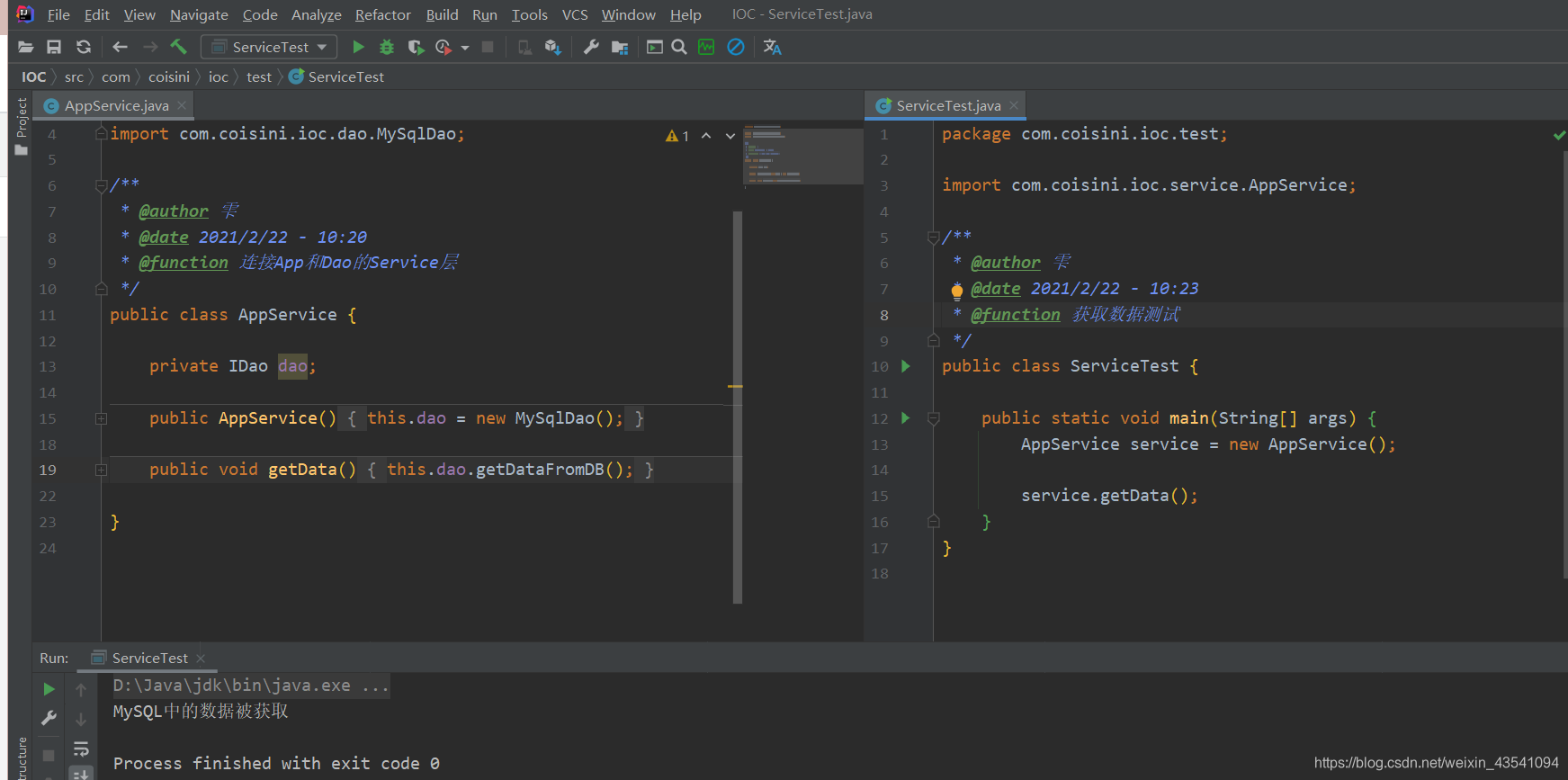This screenshot has height=780, width=1568.
Task: Click the test breadcrumb
Action: 259,77
